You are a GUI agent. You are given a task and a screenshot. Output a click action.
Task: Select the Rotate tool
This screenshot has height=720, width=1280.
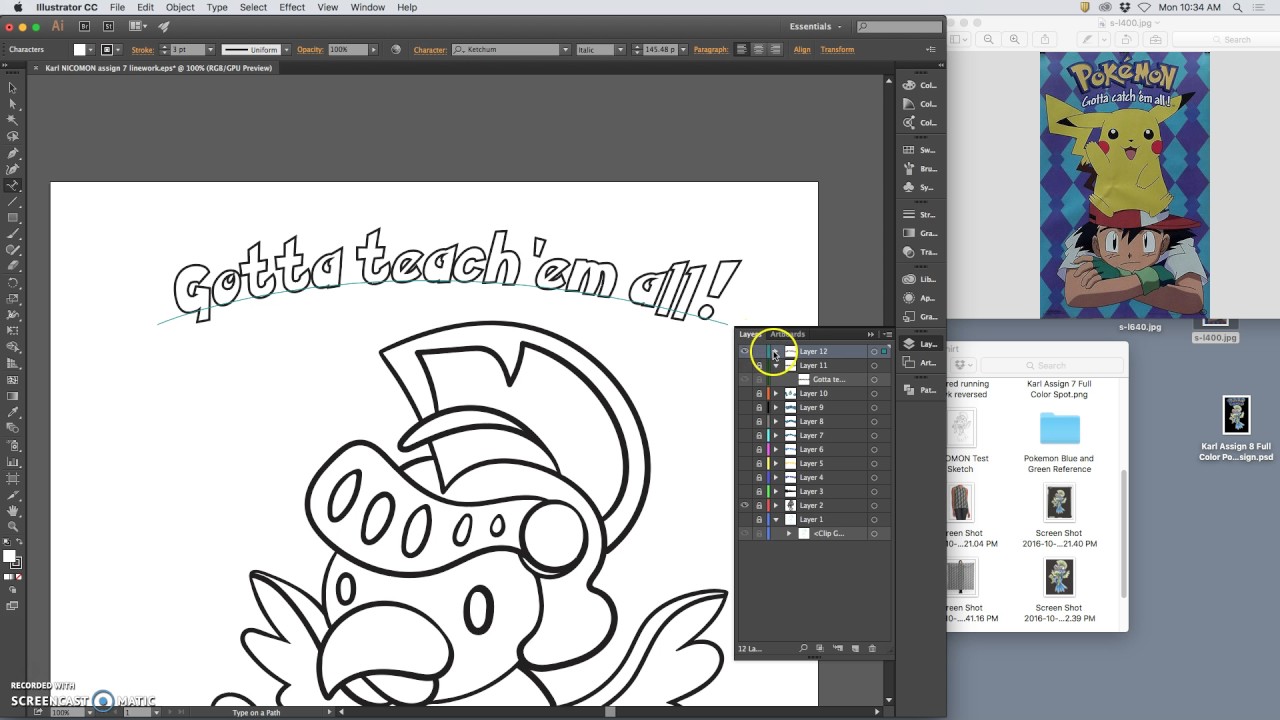click(13, 283)
